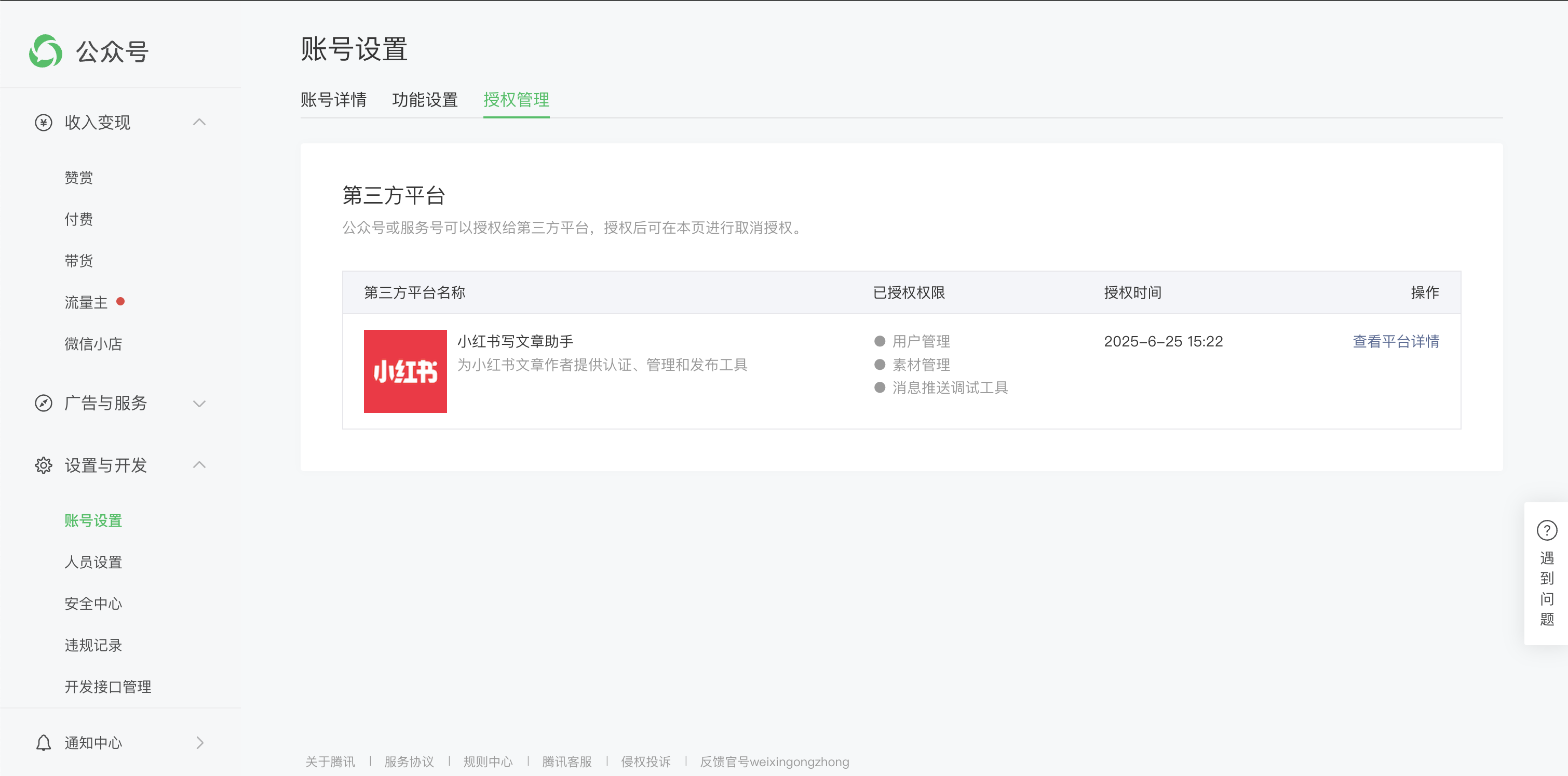
Task: Click the 侵权投诉 footer link
Action: pos(645,761)
